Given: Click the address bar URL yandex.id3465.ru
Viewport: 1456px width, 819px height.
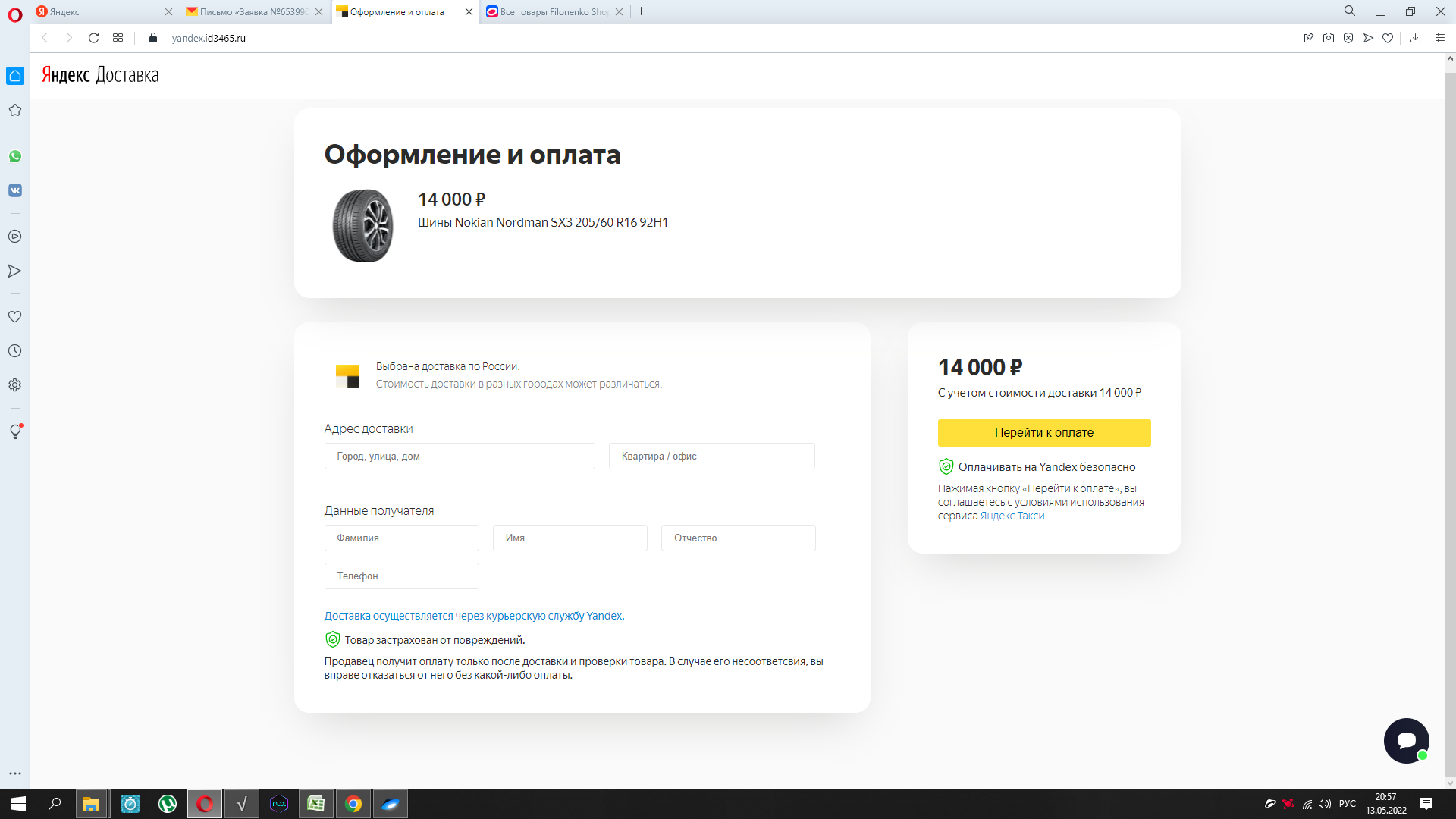Looking at the screenshot, I should [209, 38].
